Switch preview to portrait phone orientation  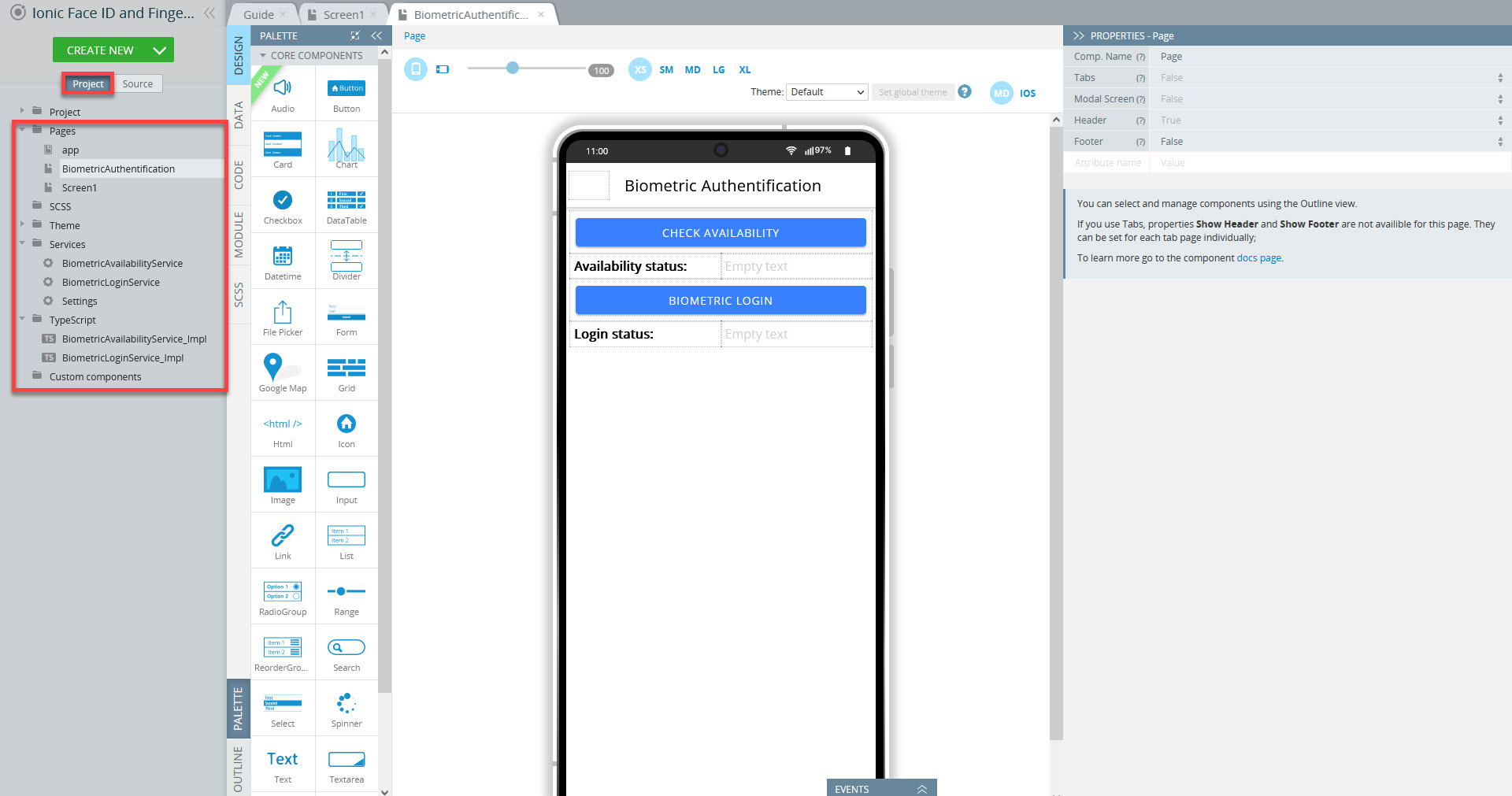tap(416, 69)
